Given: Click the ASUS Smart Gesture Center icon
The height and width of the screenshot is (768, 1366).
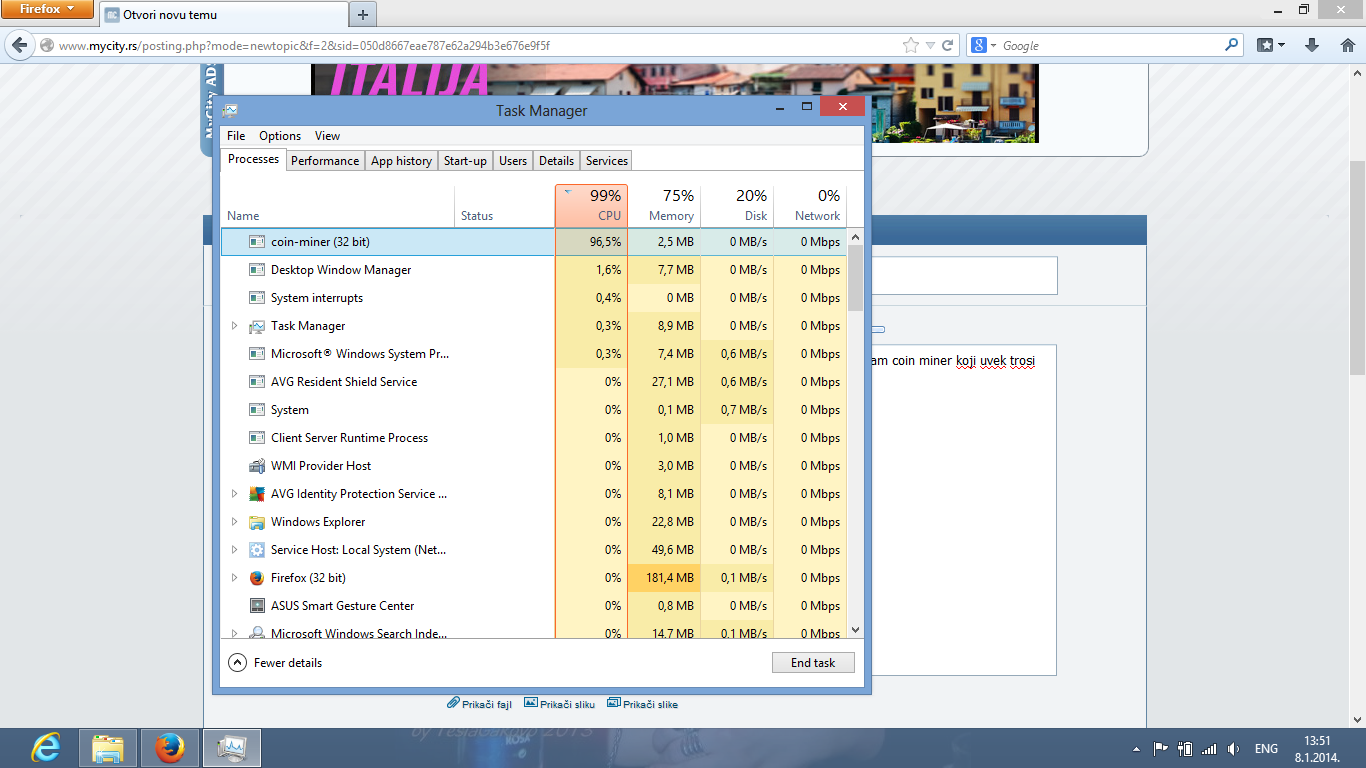Looking at the screenshot, I should pos(257,606).
